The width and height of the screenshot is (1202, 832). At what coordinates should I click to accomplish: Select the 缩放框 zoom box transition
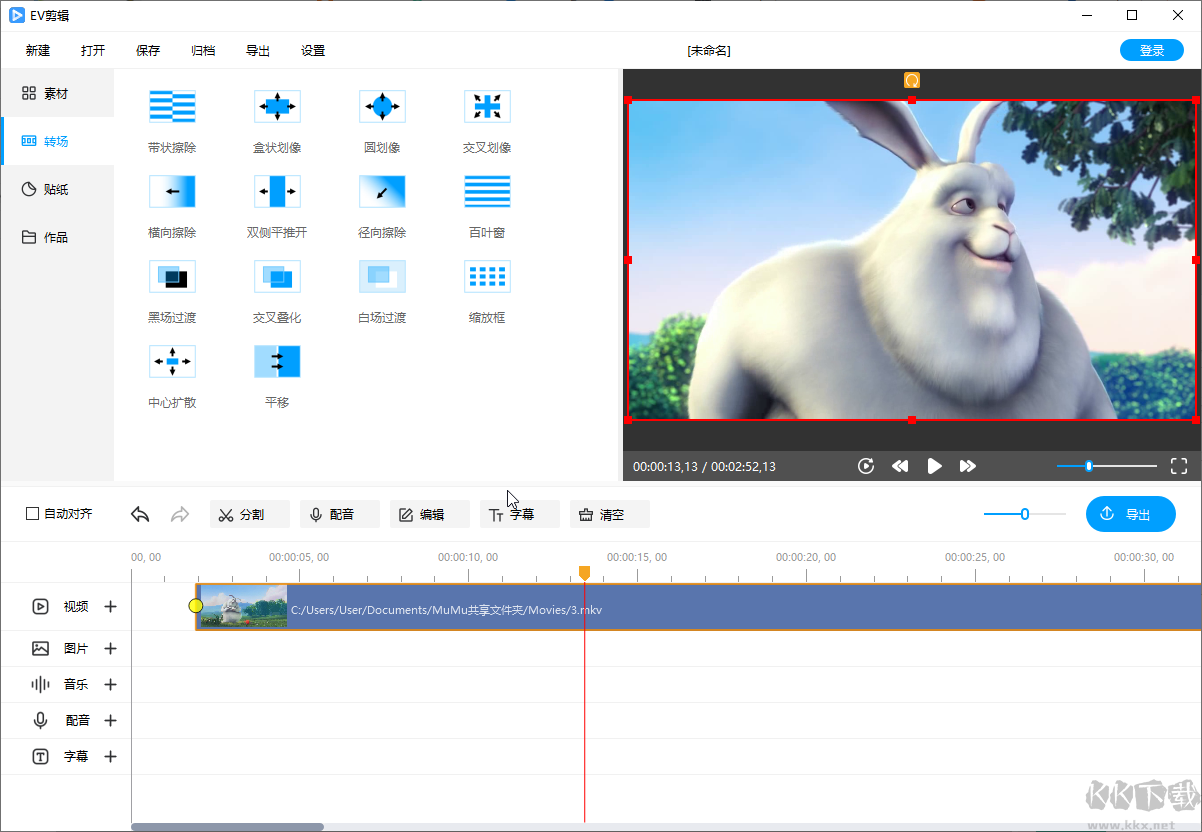click(x=487, y=276)
